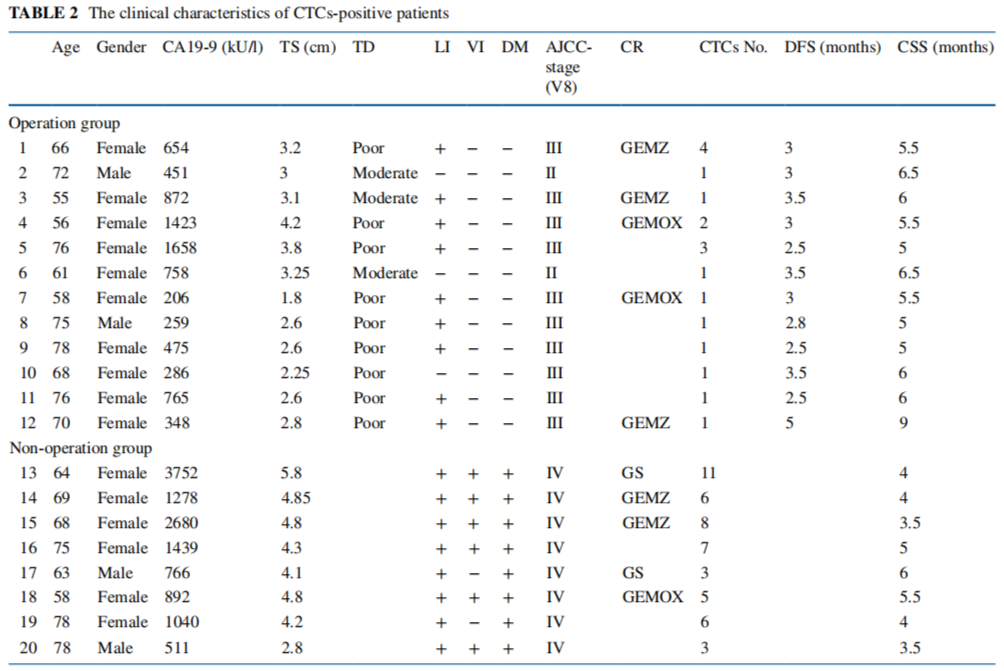Viewport: 1004px width, 671px height.
Task: Click CTCs count 11 in the table
Action: (707, 473)
